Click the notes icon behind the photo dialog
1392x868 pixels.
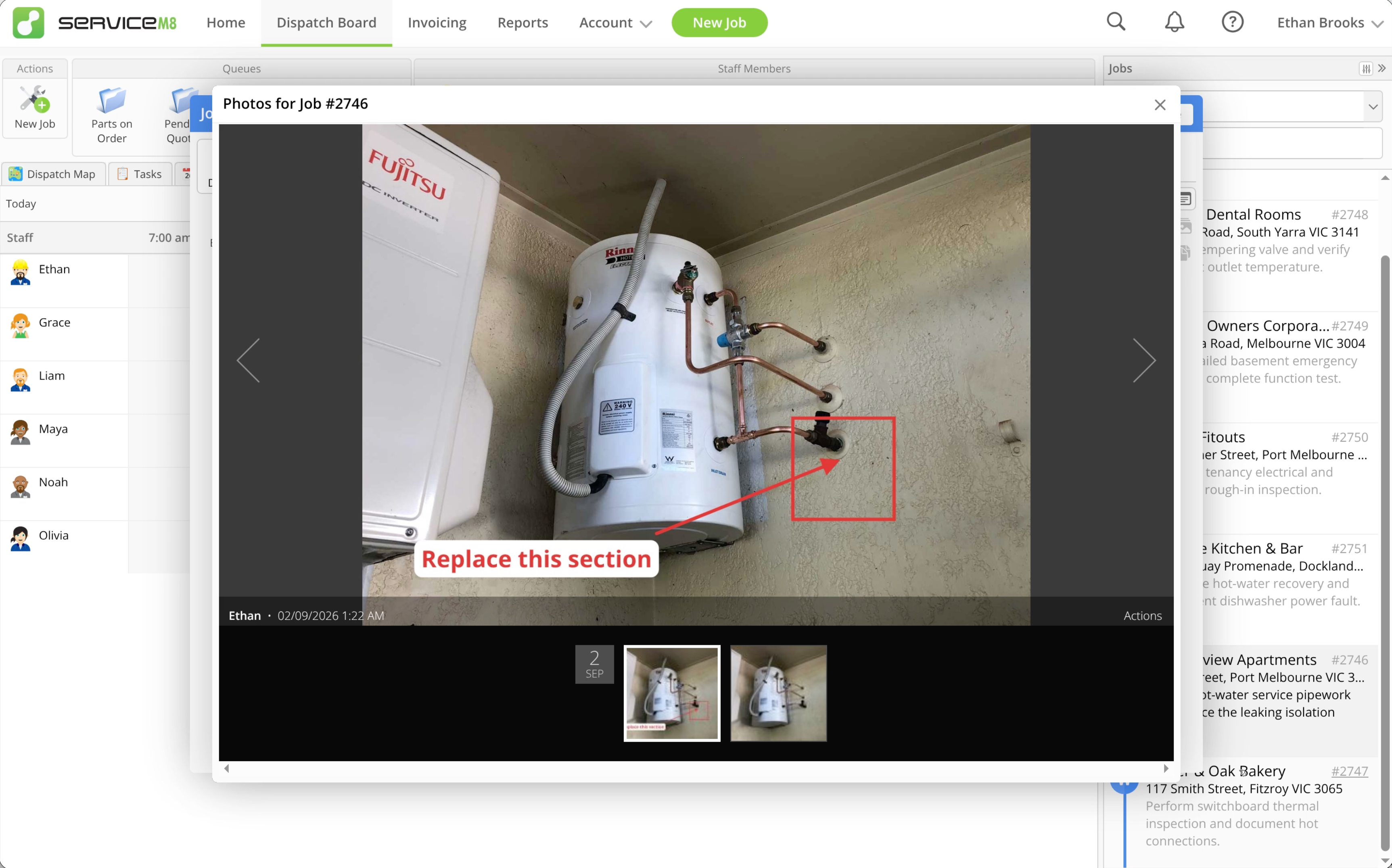(1185, 199)
